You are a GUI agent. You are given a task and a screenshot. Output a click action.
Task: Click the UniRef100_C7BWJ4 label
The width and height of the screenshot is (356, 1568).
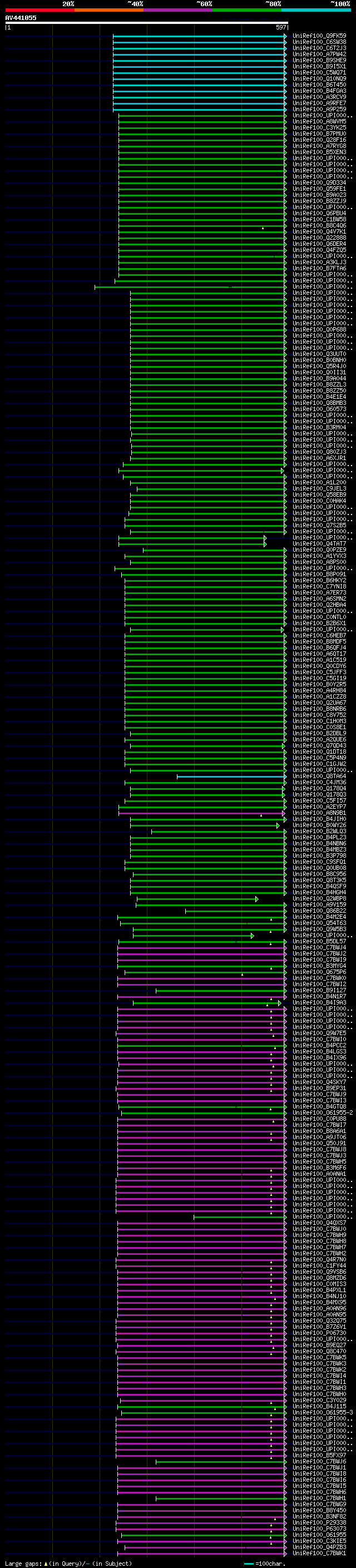(x=319, y=948)
